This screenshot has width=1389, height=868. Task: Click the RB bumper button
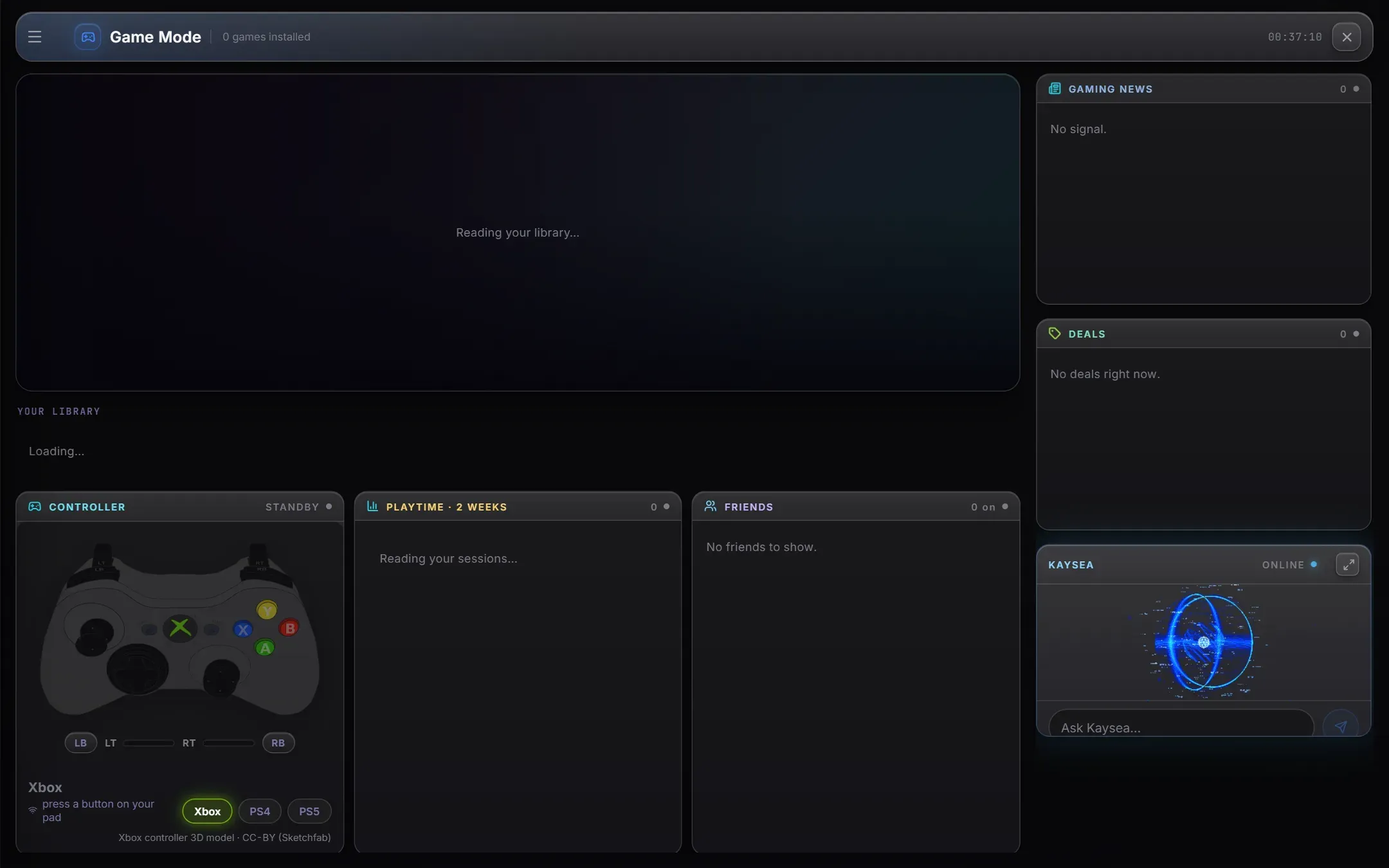coord(278,743)
